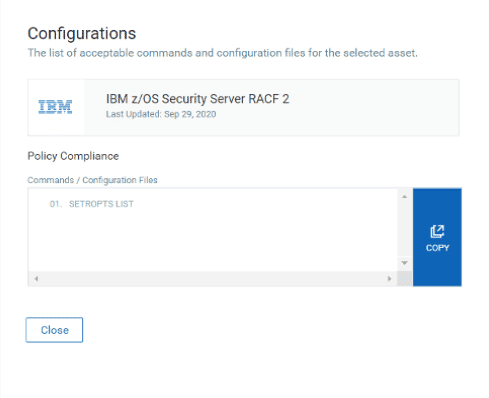Click the Commands / Configuration Files label
This screenshot has width=489, height=398.
pos(92,180)
